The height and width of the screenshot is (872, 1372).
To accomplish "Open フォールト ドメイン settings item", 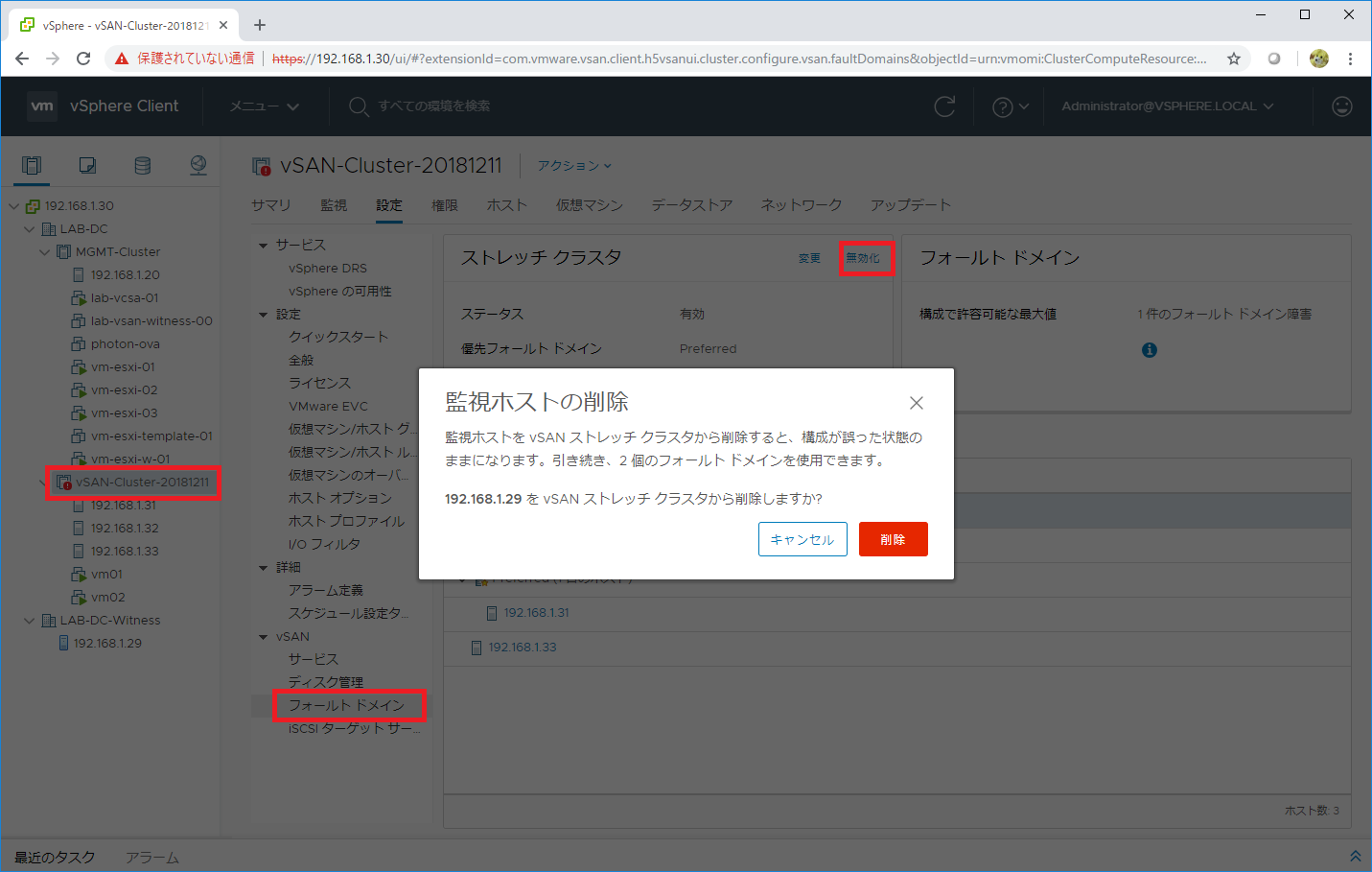I will point(346,705).
